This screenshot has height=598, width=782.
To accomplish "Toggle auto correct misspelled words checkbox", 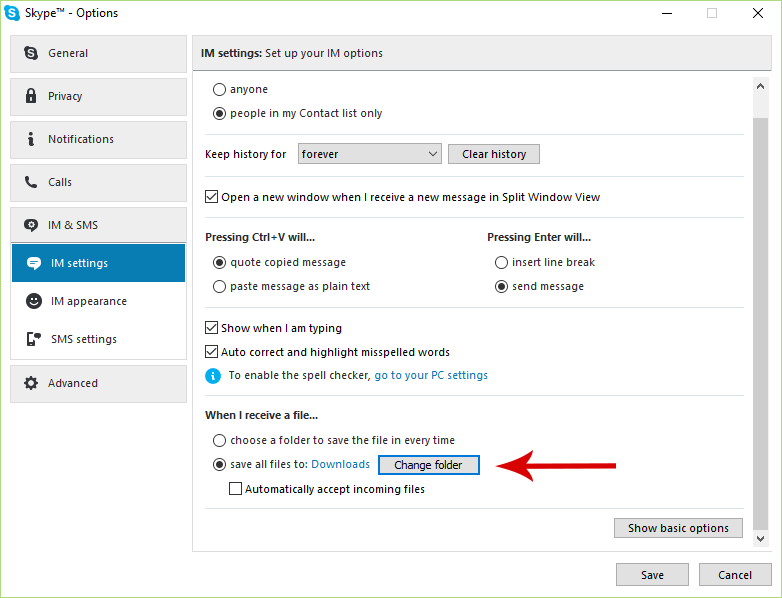I will click(211, 352).
